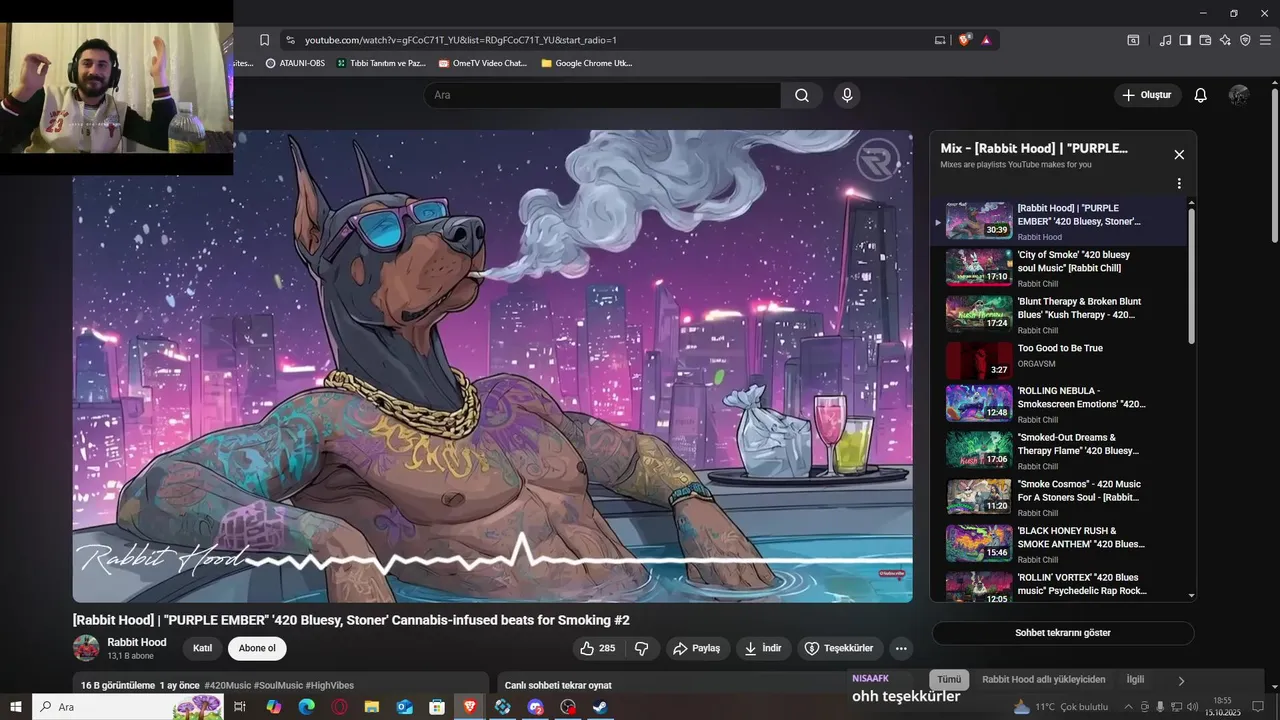Open the browser hamburger menu
This screenshot has width=1280, height=720.
click(1265, 40)
